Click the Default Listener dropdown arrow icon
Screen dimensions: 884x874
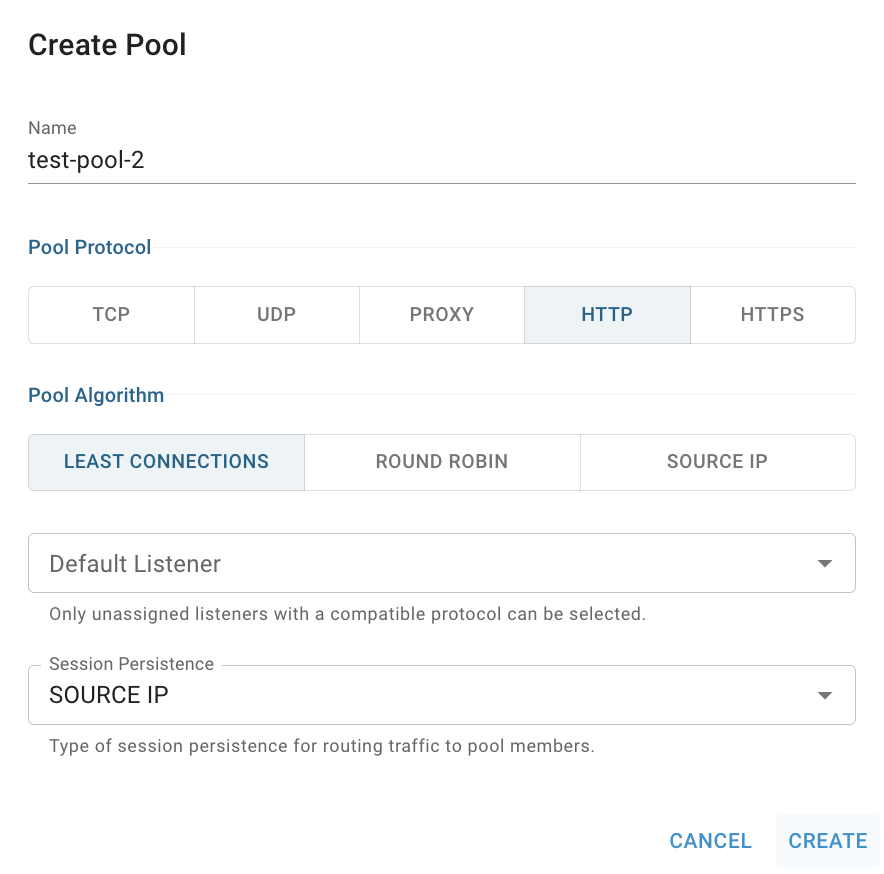click(x=824, y=563)
